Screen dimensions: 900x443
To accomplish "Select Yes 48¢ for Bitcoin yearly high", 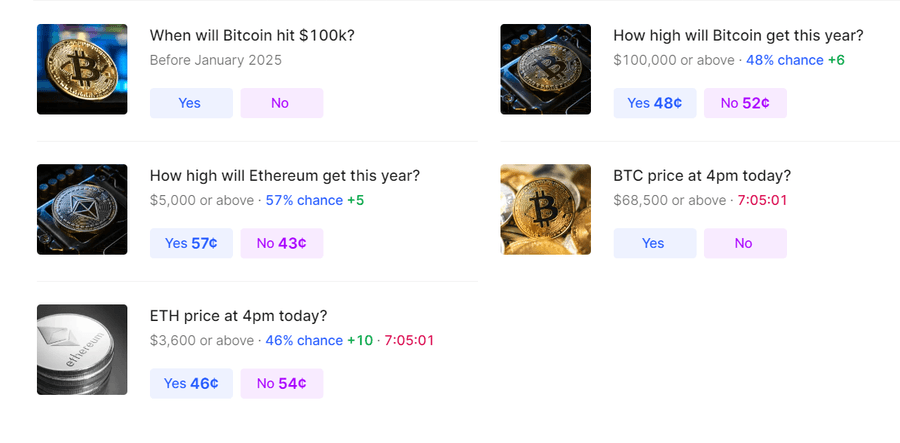I will pyautogui.click(x=654, y=103).
